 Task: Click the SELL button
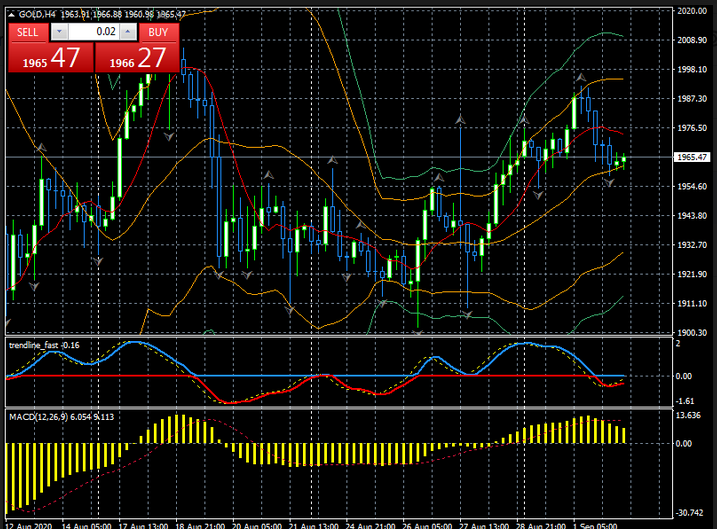[x=28, y=32]
